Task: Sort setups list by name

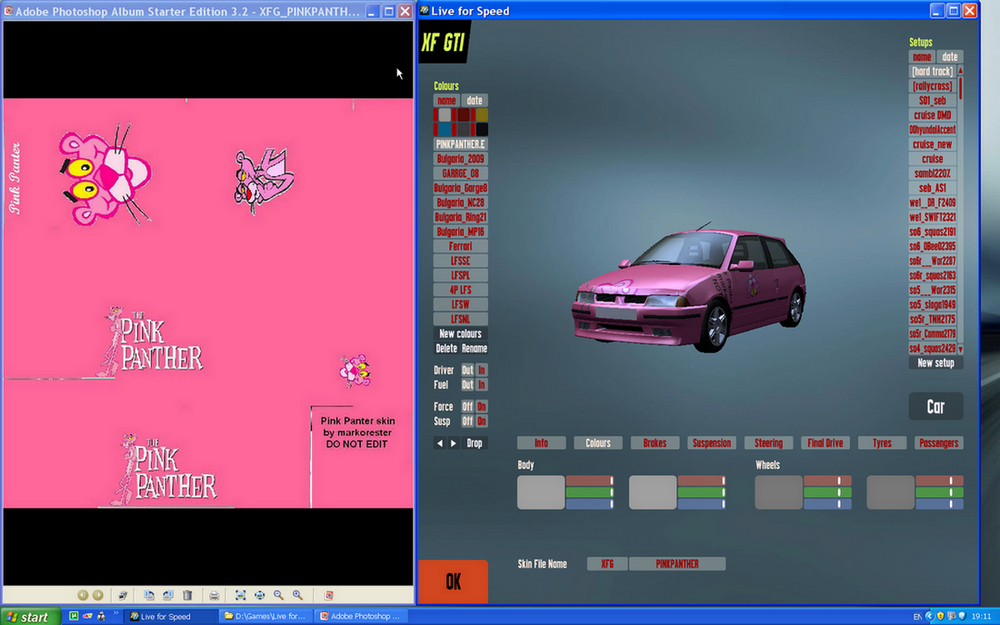Action: point(922,57)
